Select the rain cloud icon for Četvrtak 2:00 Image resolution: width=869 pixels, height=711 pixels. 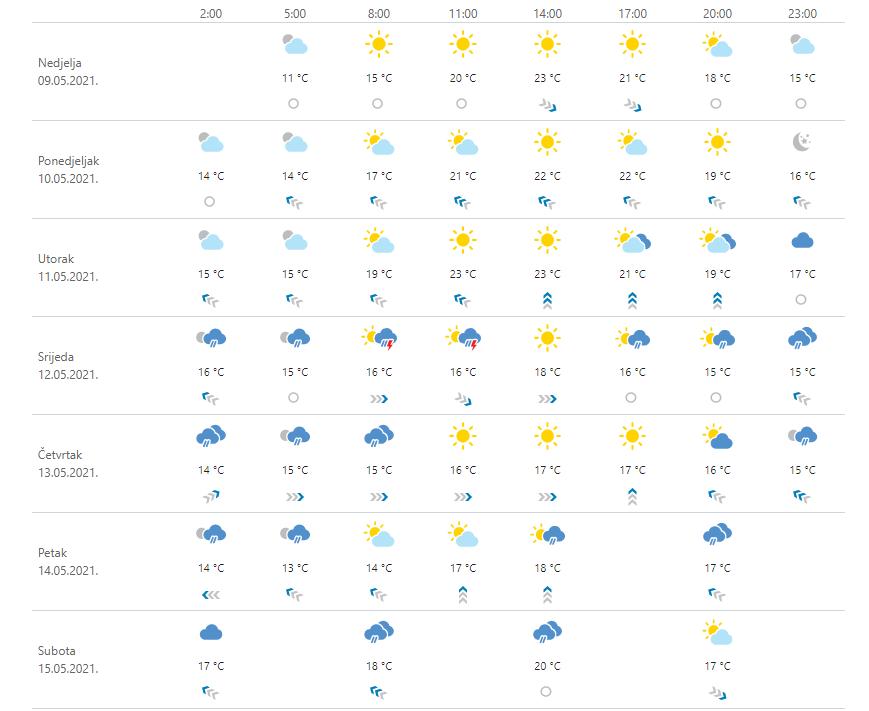[210, 436]
